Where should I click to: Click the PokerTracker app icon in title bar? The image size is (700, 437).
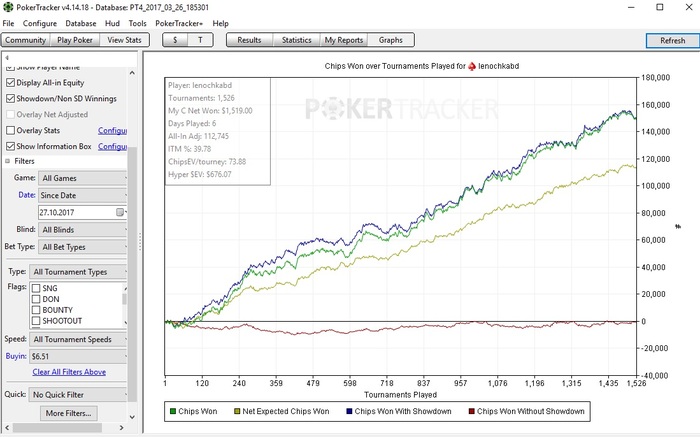(8, 7)
